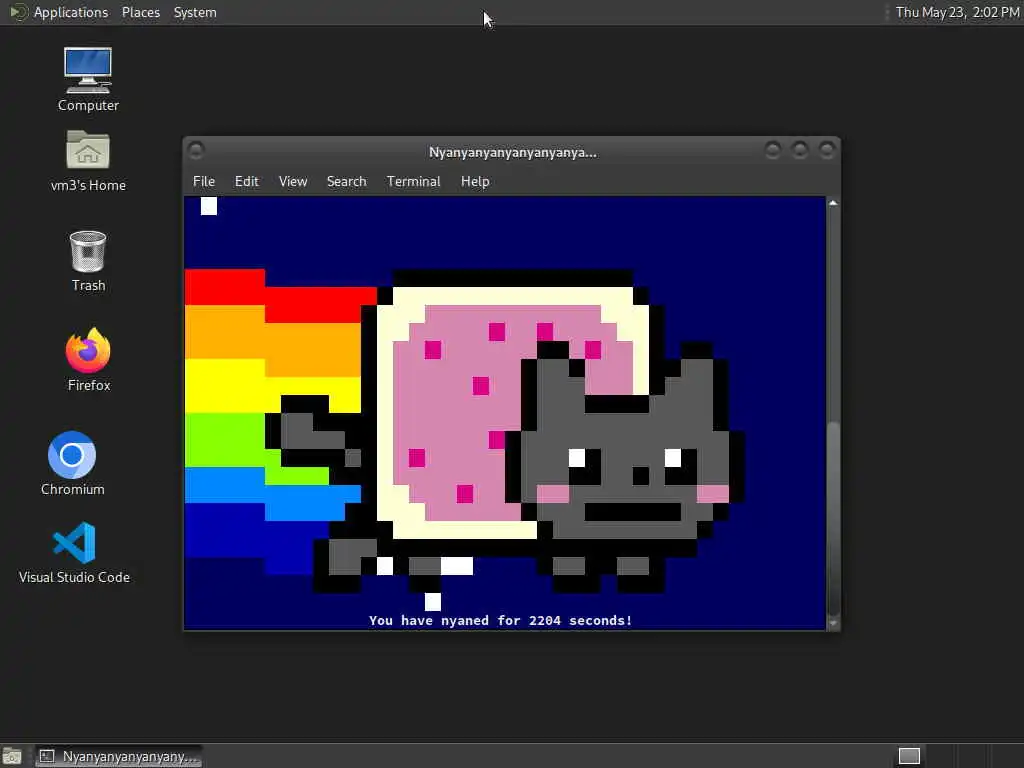Click the terminal window menu button at title bar left
This screenshot has width=1024, height=768.
pos(195,151)
